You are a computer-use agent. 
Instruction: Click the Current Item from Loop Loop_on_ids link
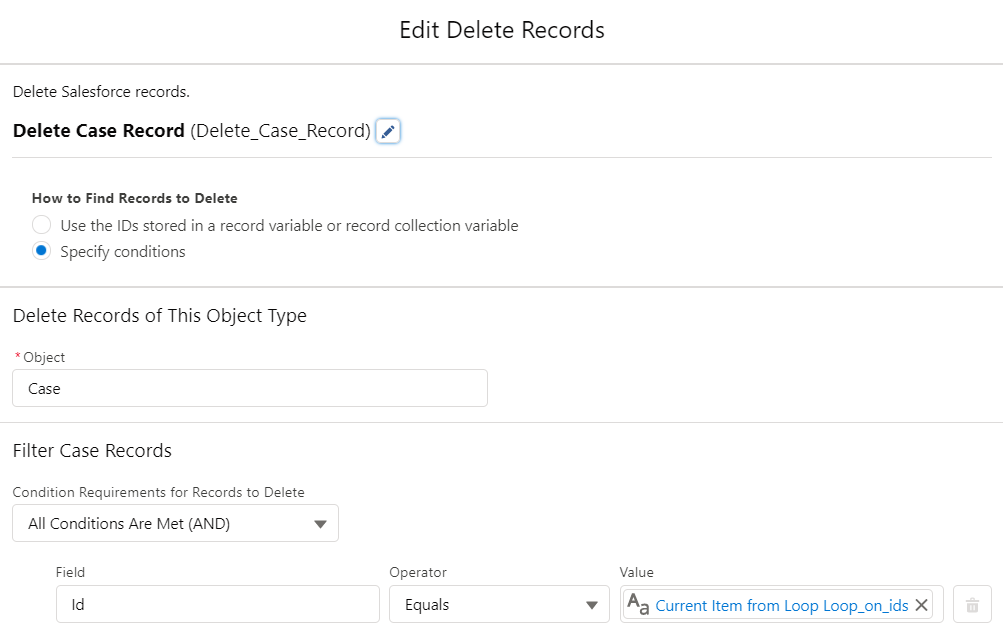click(780, 605)
